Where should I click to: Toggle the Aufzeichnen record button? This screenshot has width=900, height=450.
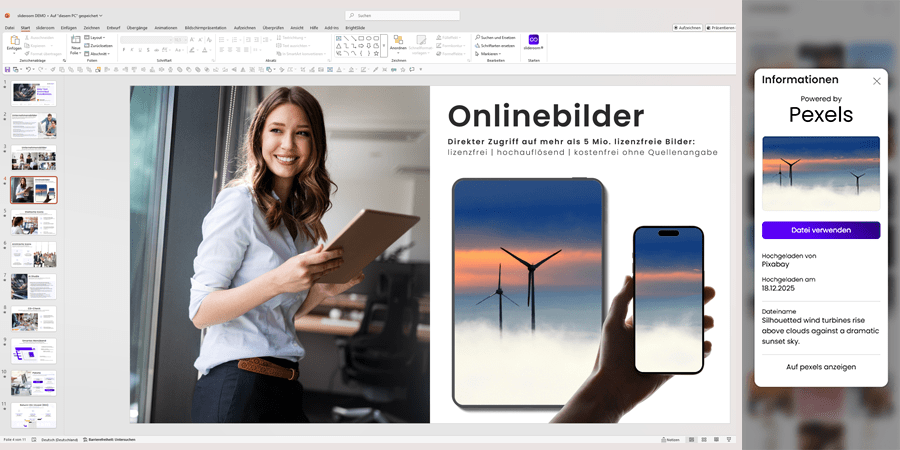pyautogui.click(x=688, y=27)
